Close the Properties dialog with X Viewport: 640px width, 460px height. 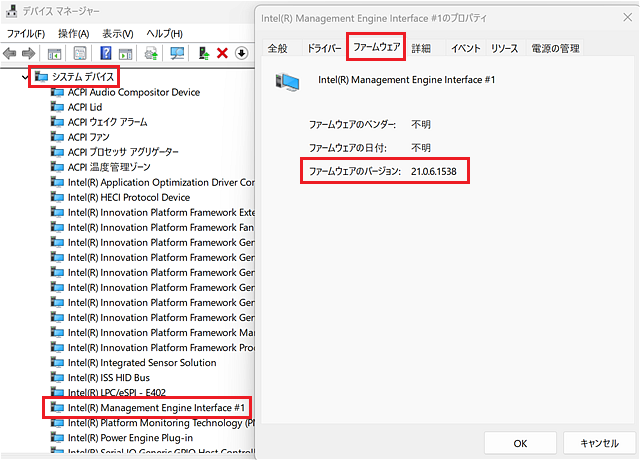(627, 17)
